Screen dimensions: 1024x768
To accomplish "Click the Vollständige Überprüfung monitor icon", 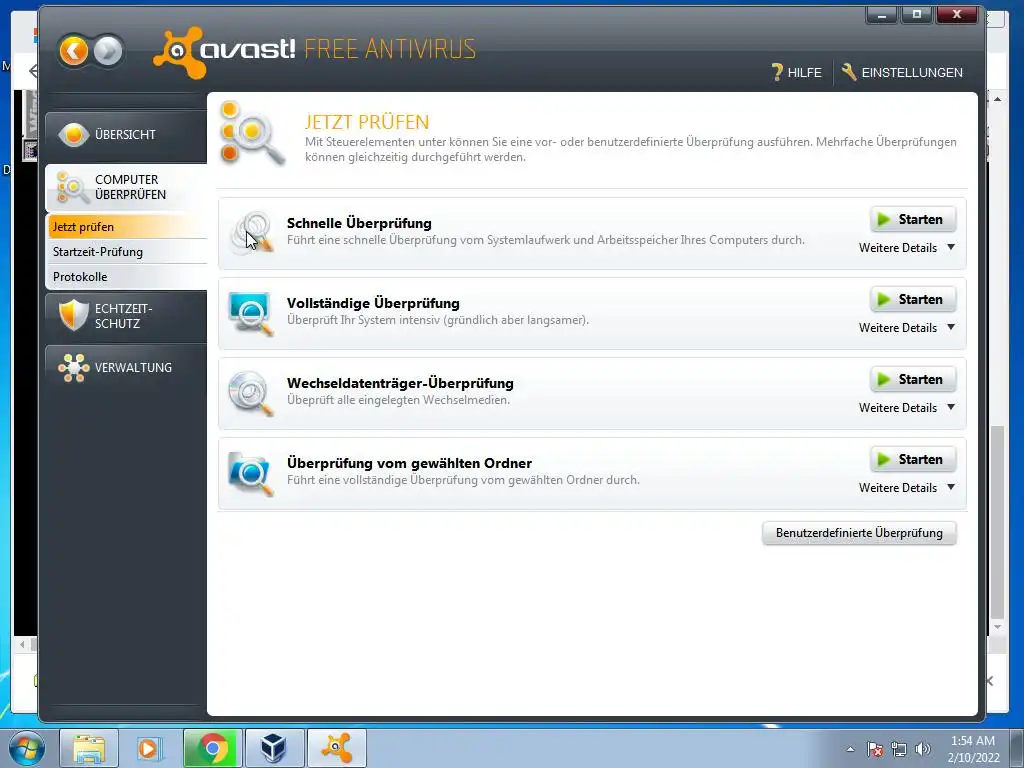I will point(251,313).
